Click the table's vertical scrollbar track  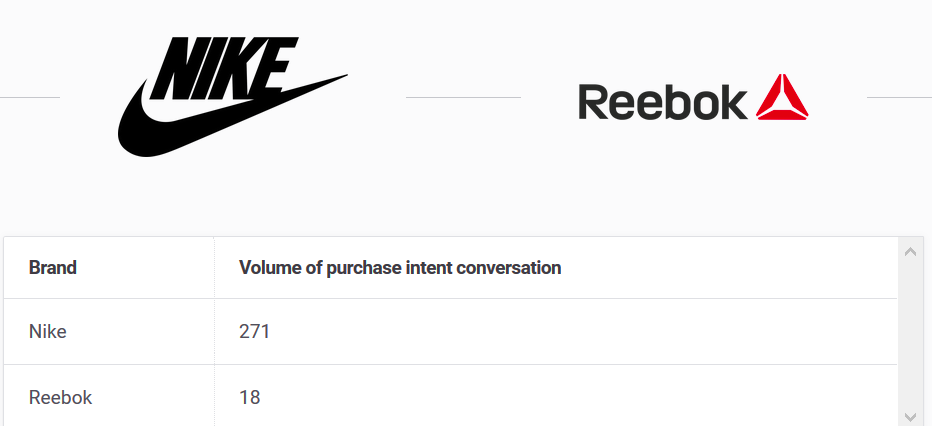(x=910, y=335)
